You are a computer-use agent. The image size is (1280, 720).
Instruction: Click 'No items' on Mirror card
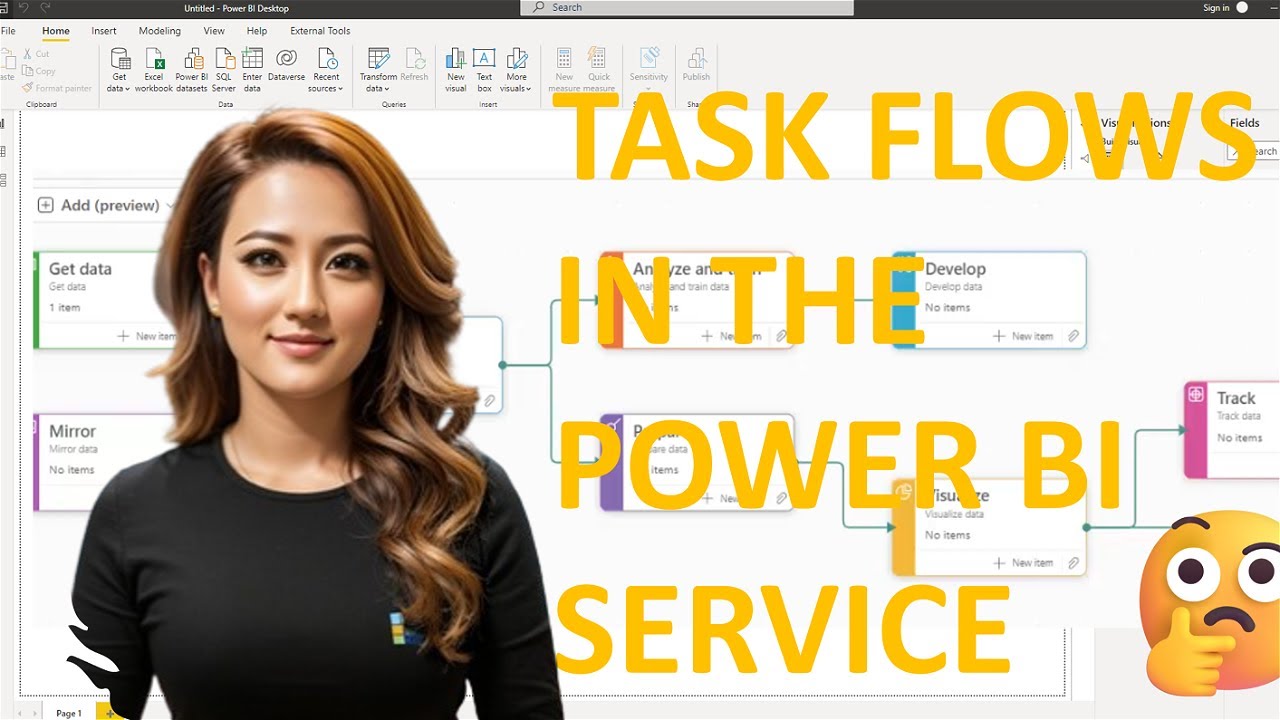click(71, 470)
